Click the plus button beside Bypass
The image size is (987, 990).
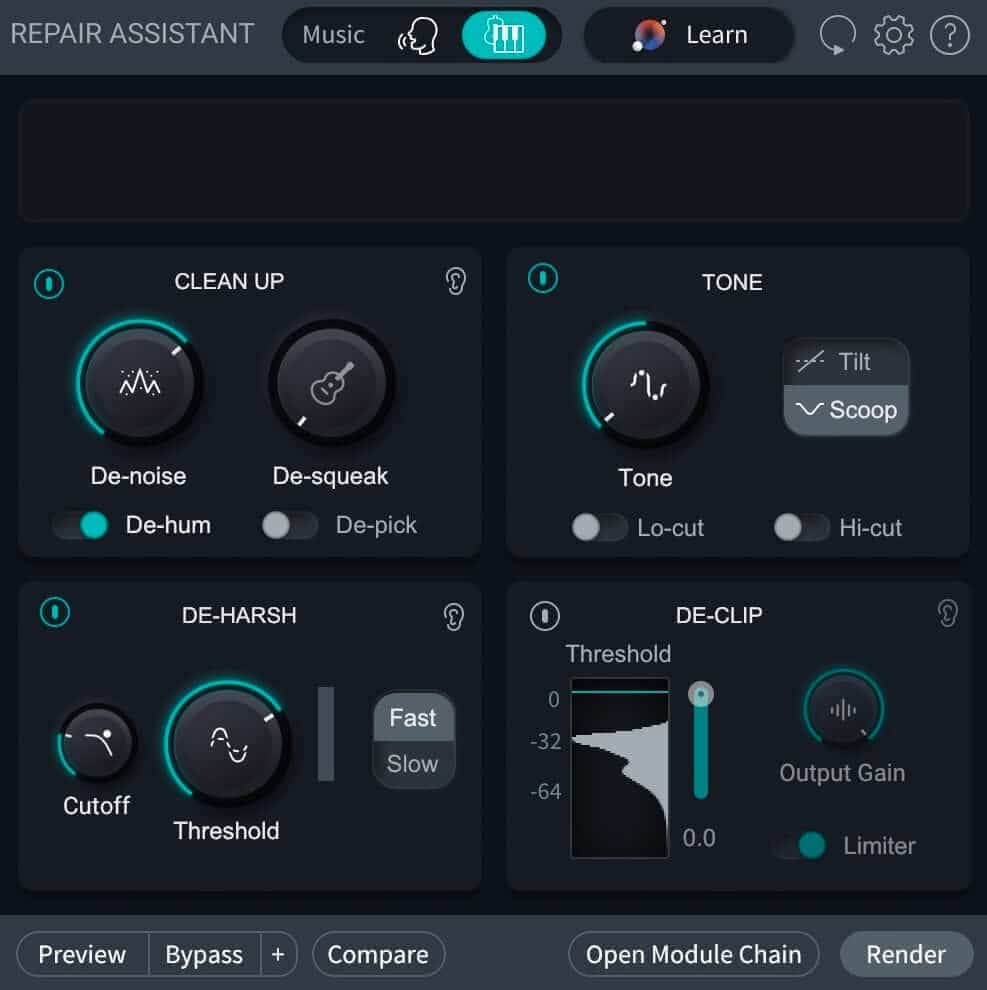pyautogui.click(x=278, y=954)
